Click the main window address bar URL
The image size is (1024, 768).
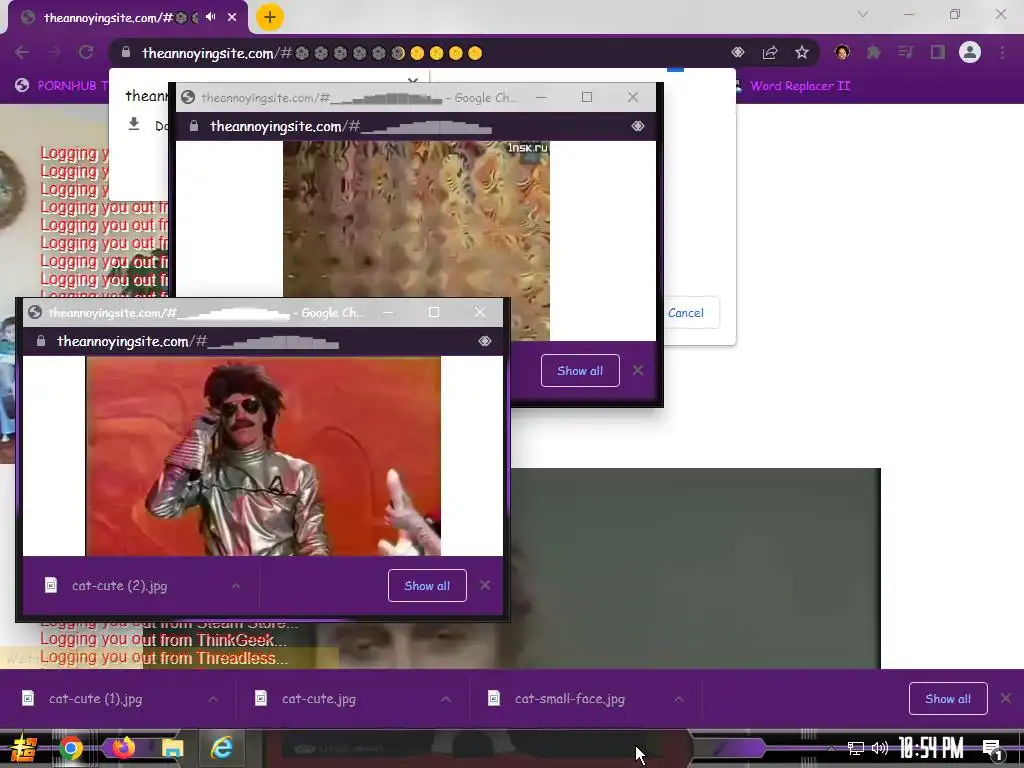click(x=312, y=53)
